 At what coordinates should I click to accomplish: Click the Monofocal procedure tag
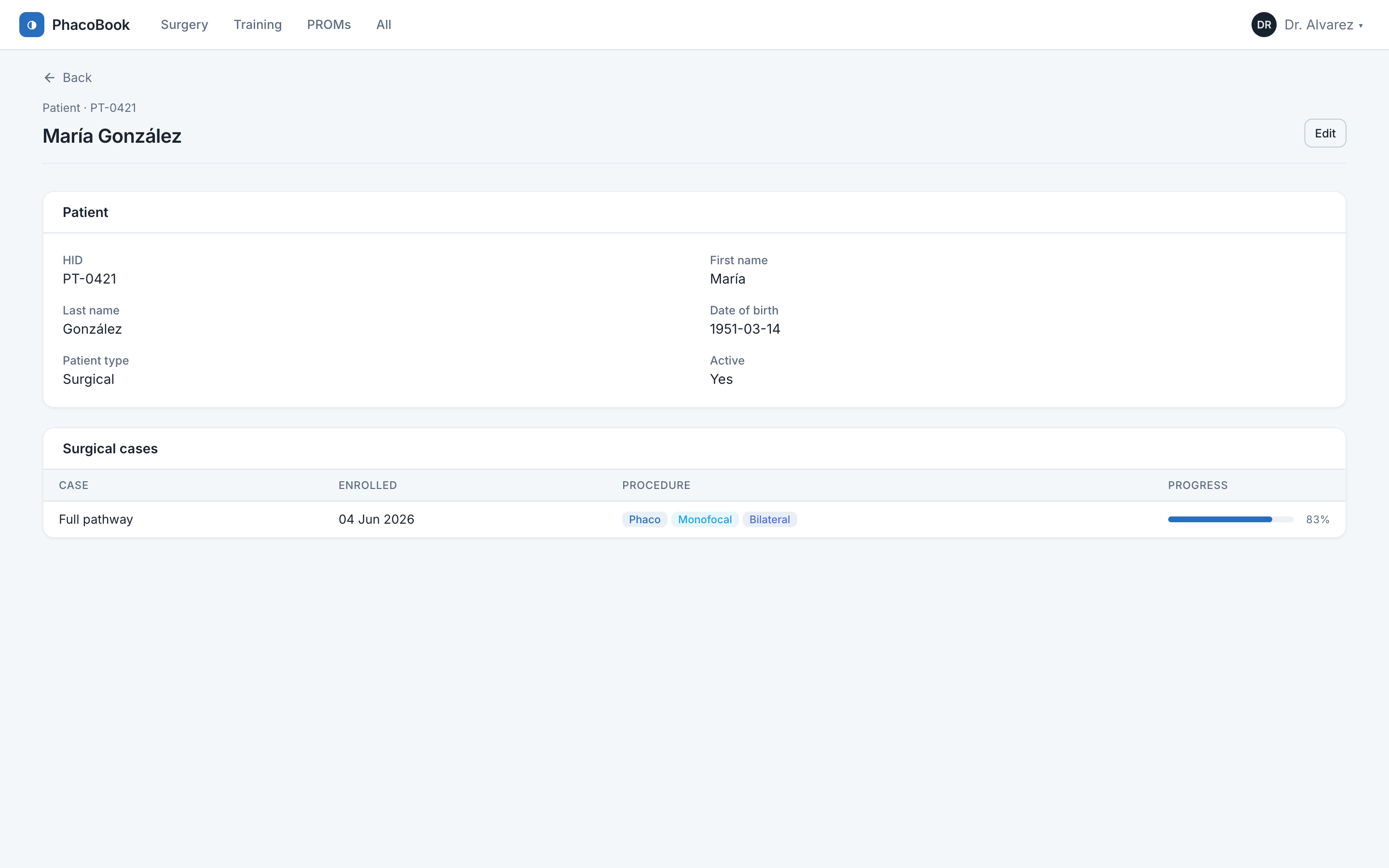[704, 519]
